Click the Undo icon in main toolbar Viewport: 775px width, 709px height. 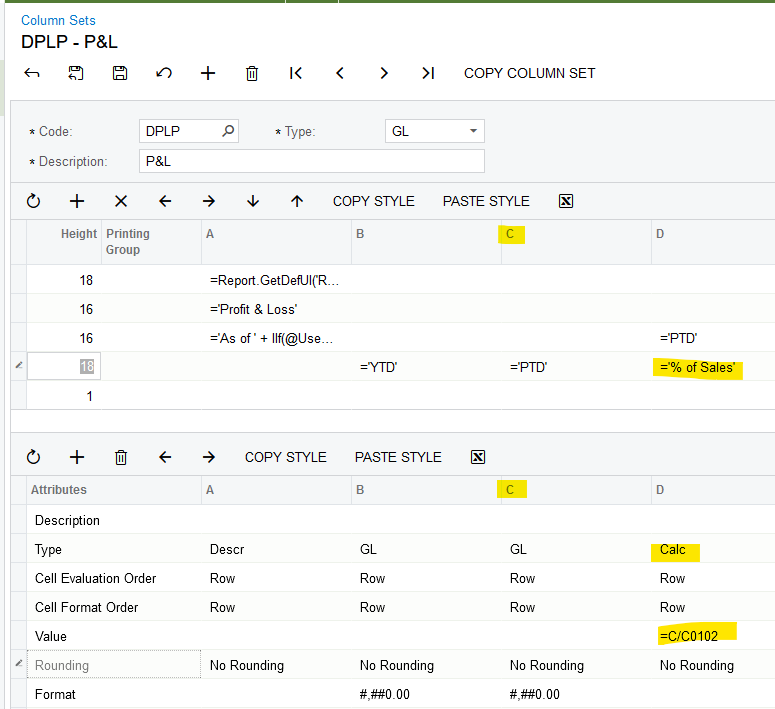pyautogui.click(x=164, y=73)
